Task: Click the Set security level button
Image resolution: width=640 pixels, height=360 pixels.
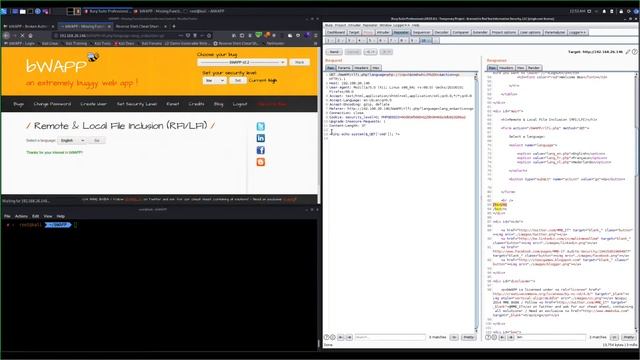Action: (238, 80)
